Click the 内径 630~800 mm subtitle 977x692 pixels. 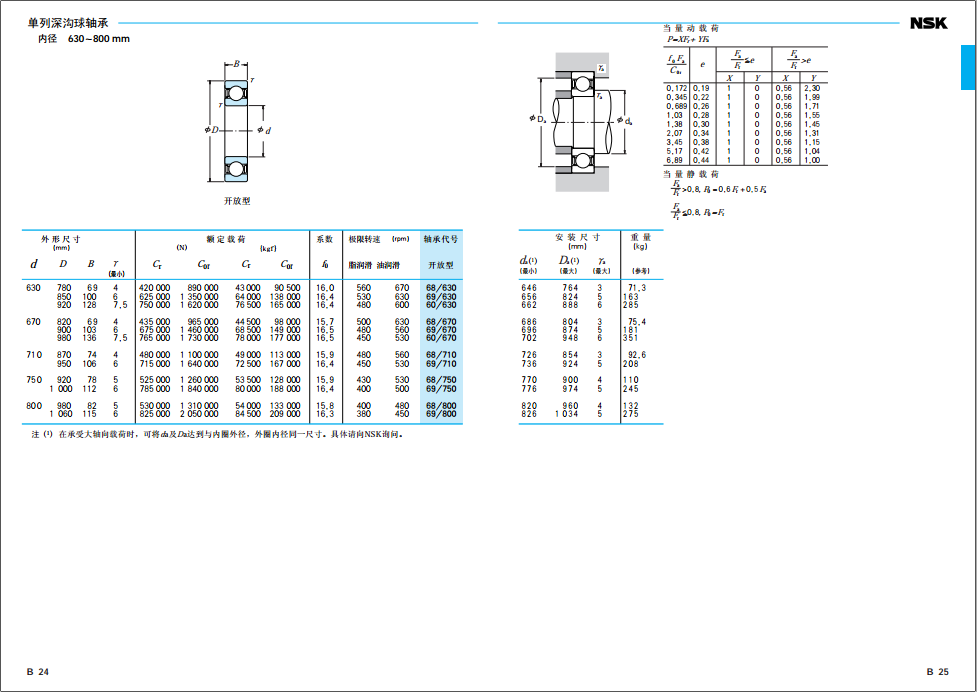(84, 39)
